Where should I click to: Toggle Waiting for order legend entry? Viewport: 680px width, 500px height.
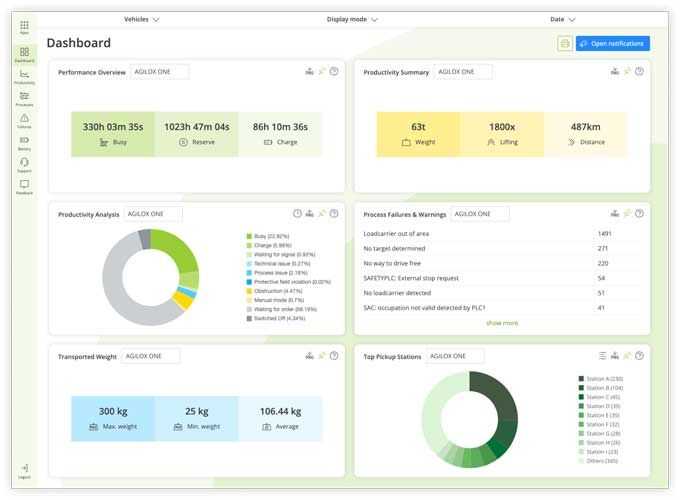[281, 309]
